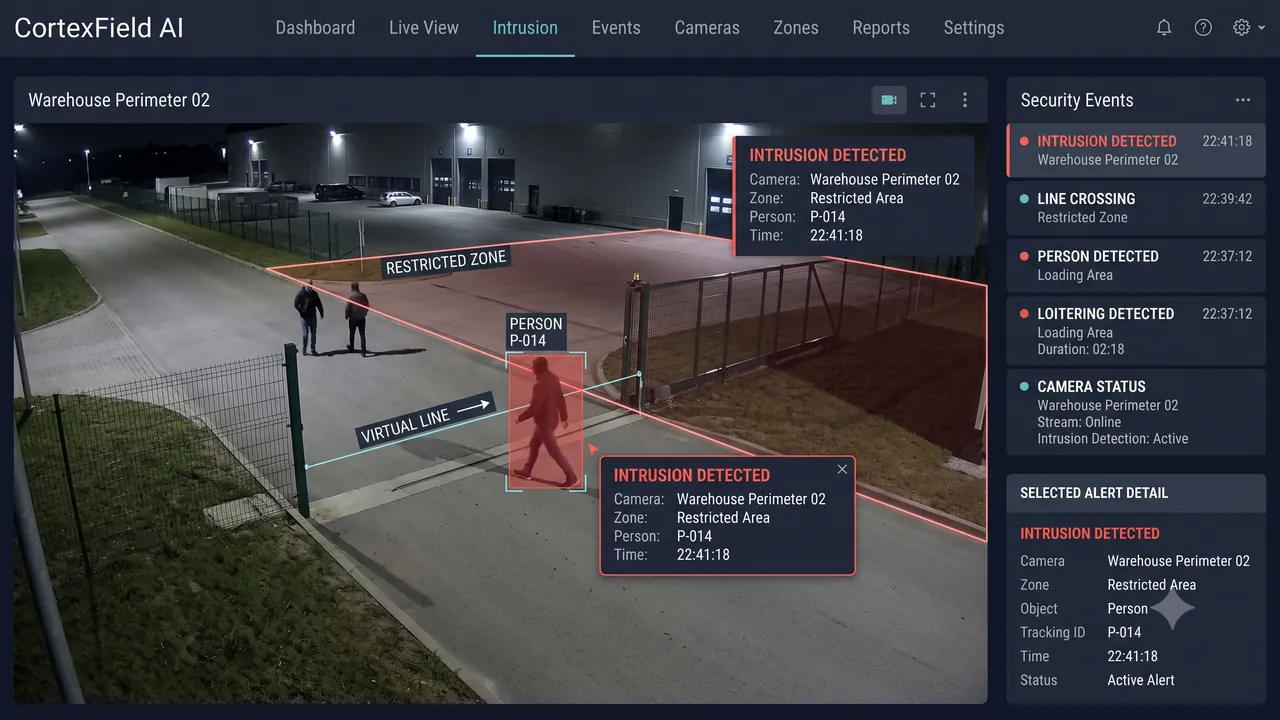Click the detail panel time value 22:41:18
The image size is (1280, 720).
1132,656
